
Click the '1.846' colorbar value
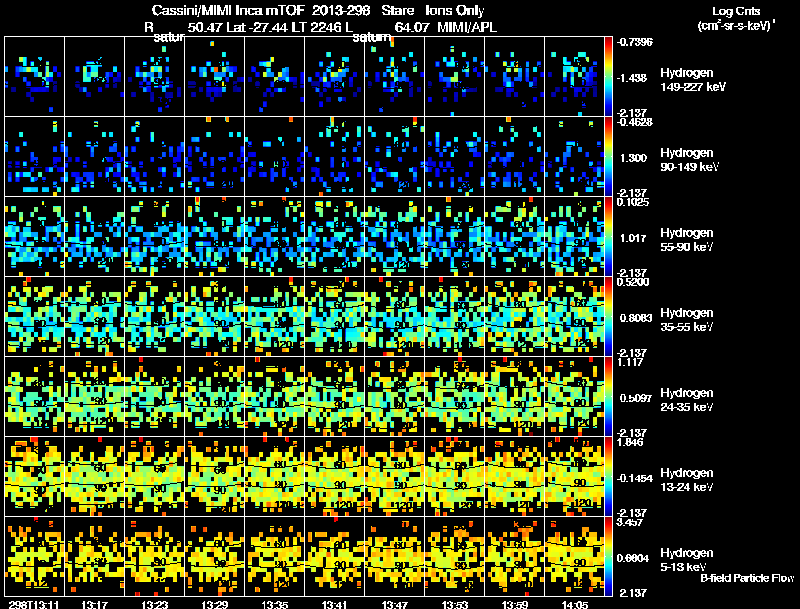tap(631, 442)
